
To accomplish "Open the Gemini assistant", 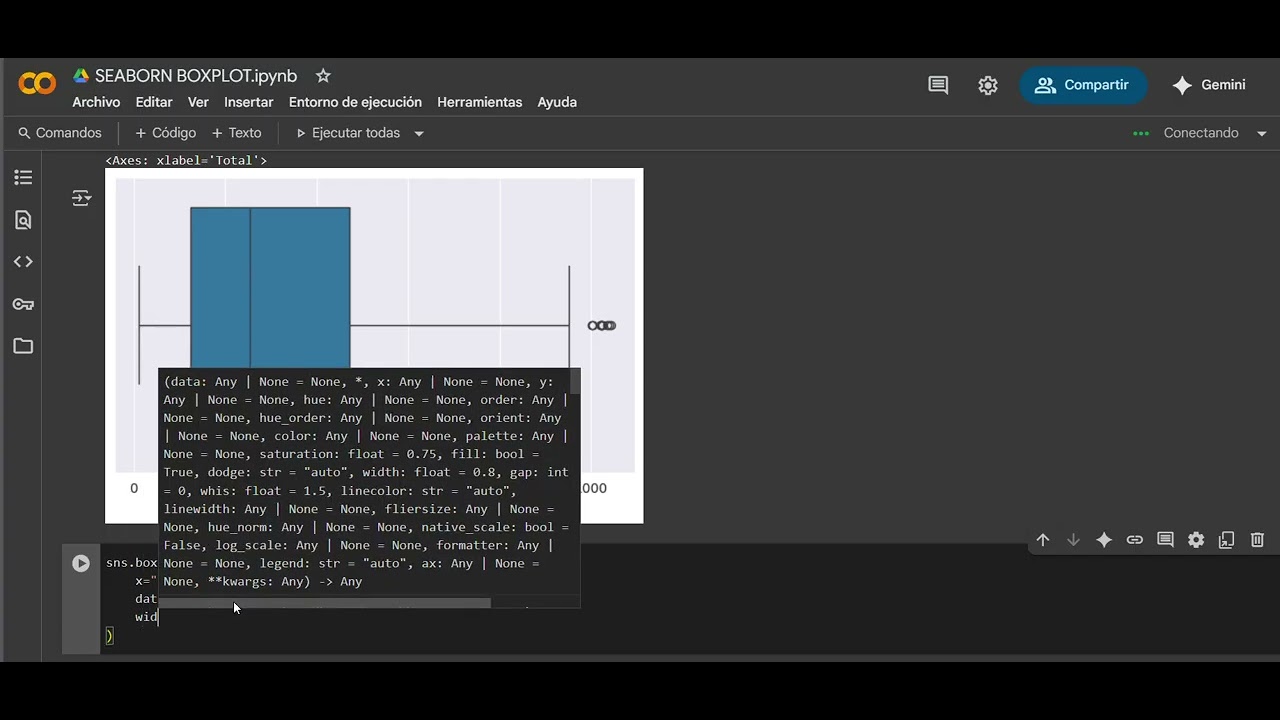I will click(x=1209, y=85).
